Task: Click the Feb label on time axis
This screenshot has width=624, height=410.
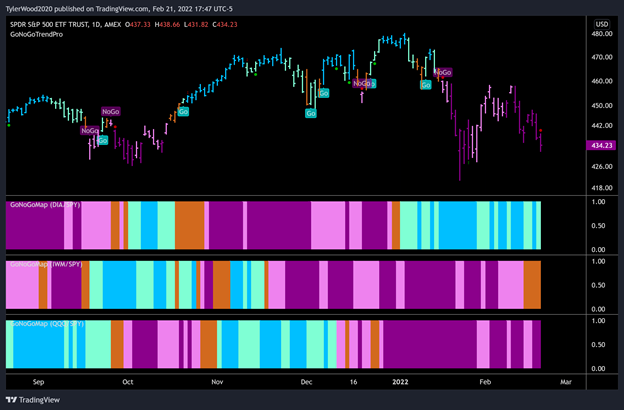Action: tap(485, 382)
